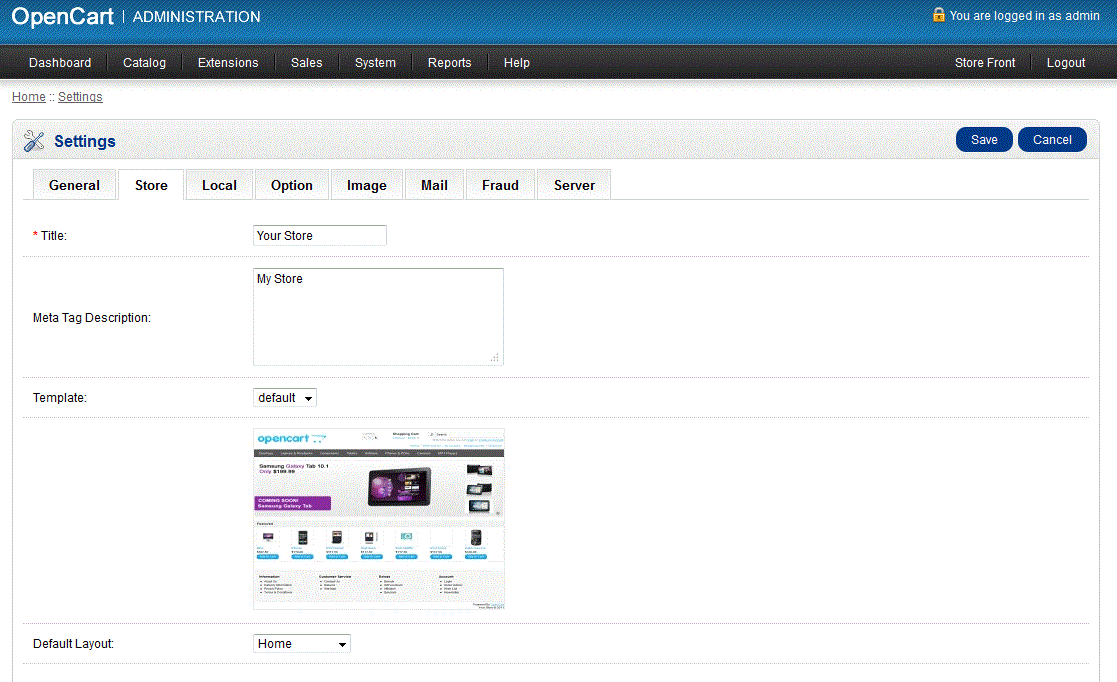
Task: Focus the store Title input field
Action: (319, 236)
